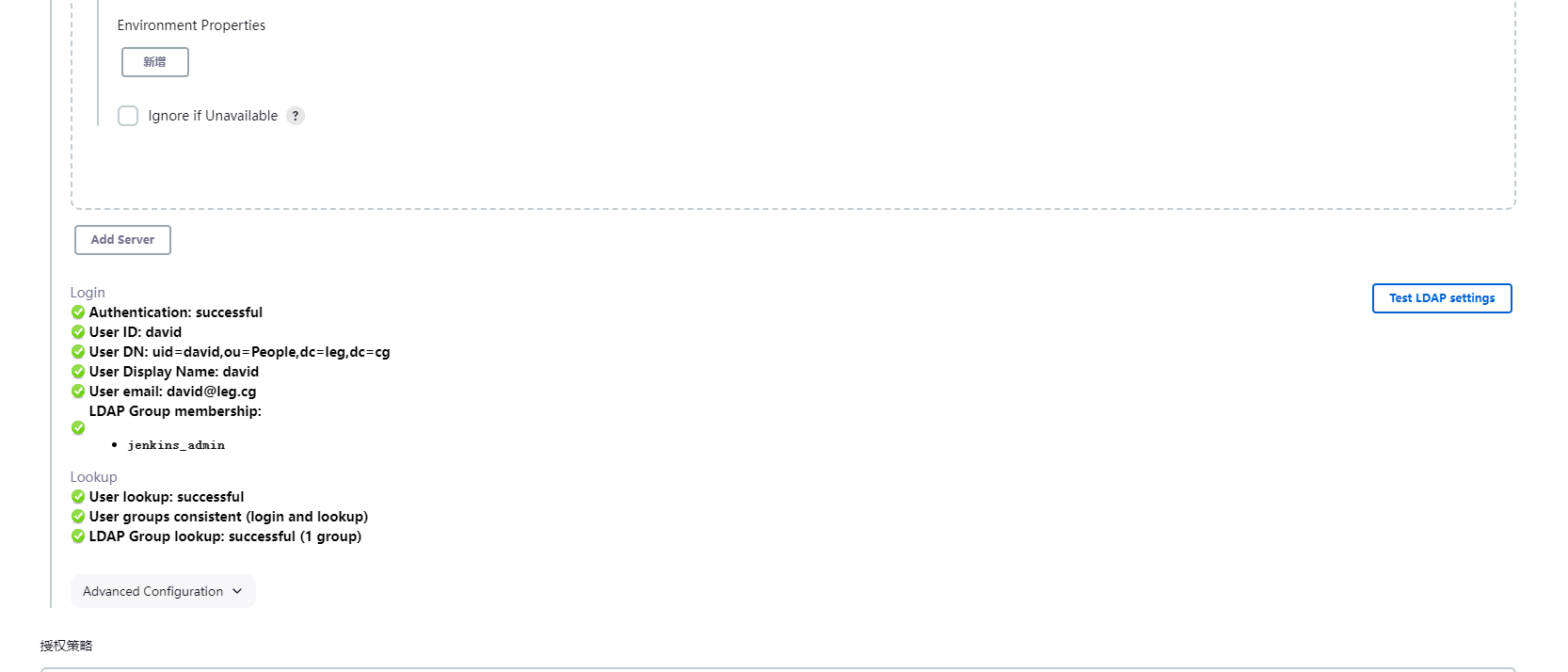Click the jenkins_admin group entry

(x=176, y=445)
